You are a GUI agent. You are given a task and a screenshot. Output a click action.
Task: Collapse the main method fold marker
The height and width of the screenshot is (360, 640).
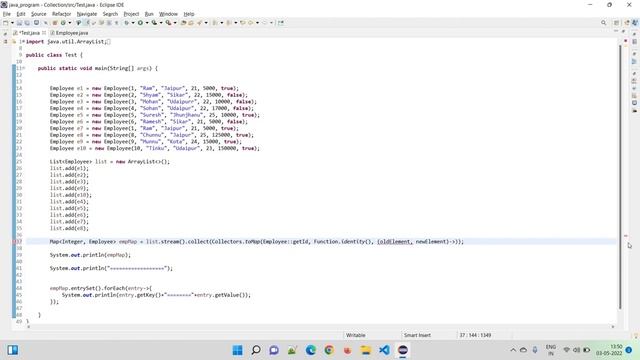point(23,68)
